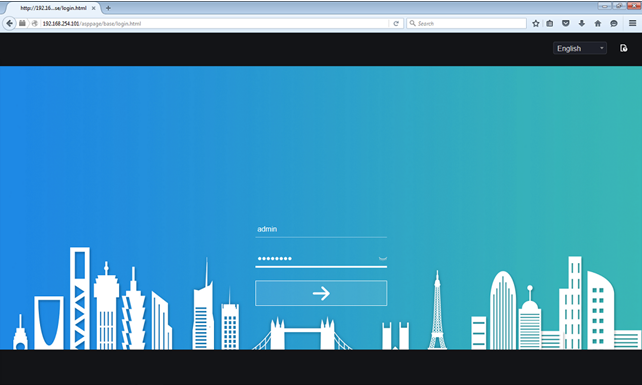Open the bookmarks list clipboard icon
642x385 pixels.
pyautogui.click(x=550, y=23)
